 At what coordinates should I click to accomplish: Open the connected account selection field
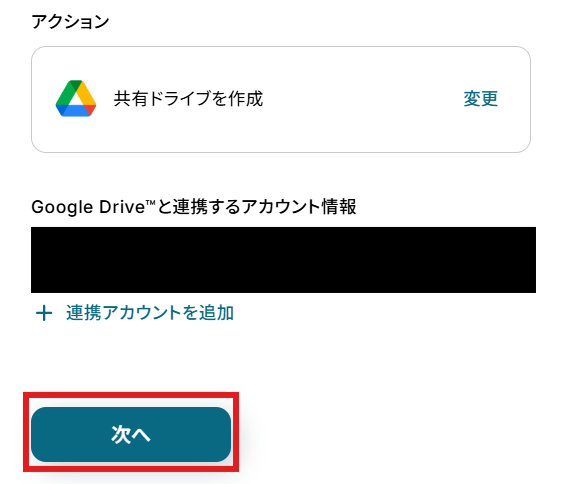coord(283,260)
